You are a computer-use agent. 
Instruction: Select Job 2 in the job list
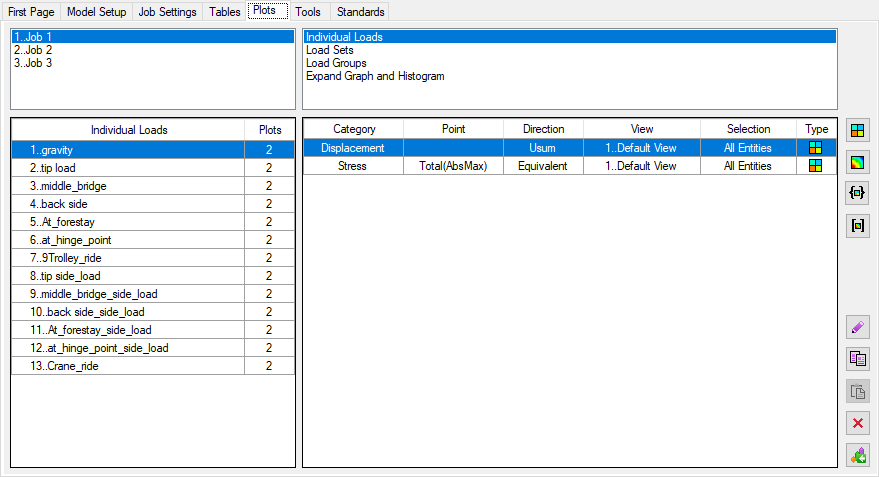(34, 50)
